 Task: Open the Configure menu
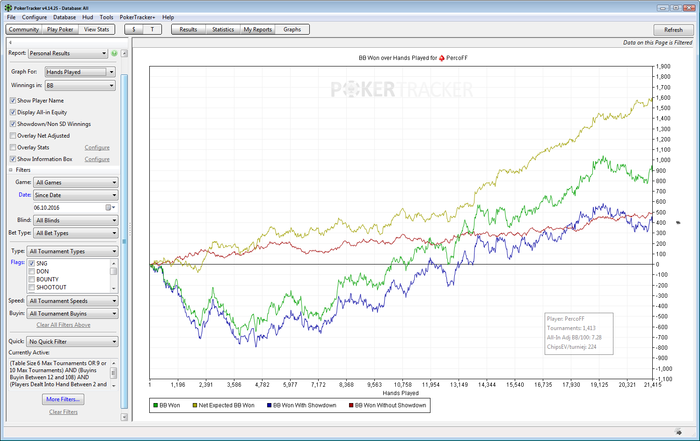point(34,17)
